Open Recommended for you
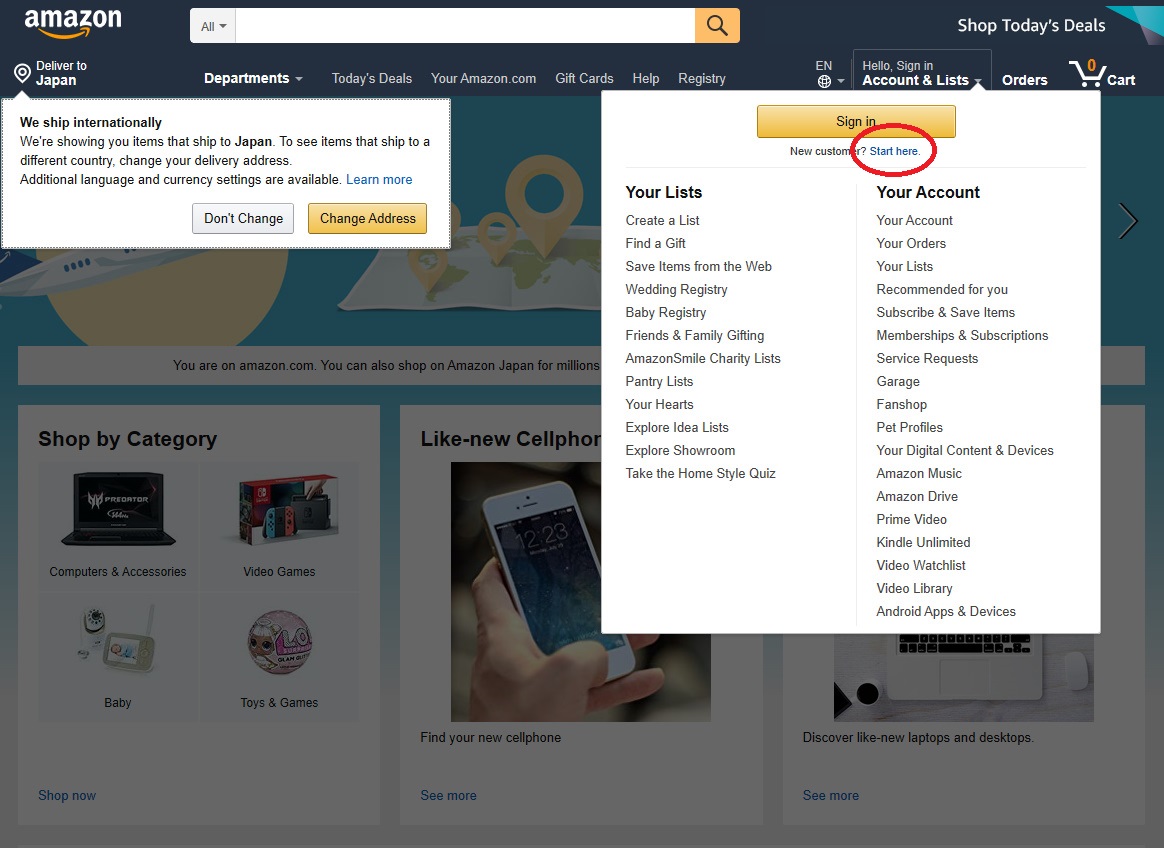The height and width of the screenshot is (848, 1164). (x=942, y=290)
